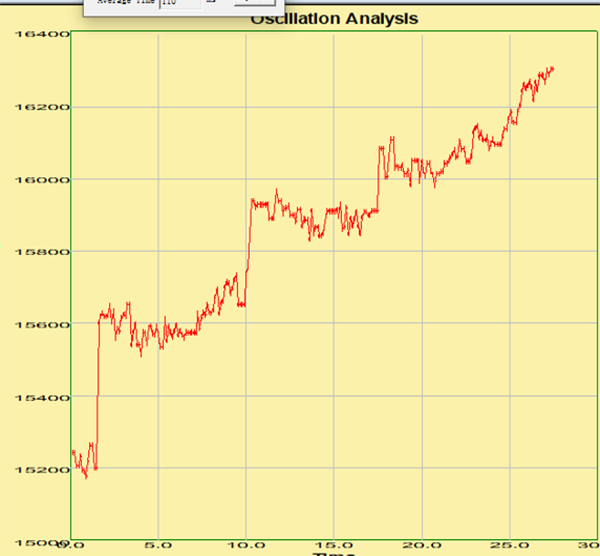Select the 10.0 x-axis tick label
The image size is (600, 556).
tap(246, 546)
